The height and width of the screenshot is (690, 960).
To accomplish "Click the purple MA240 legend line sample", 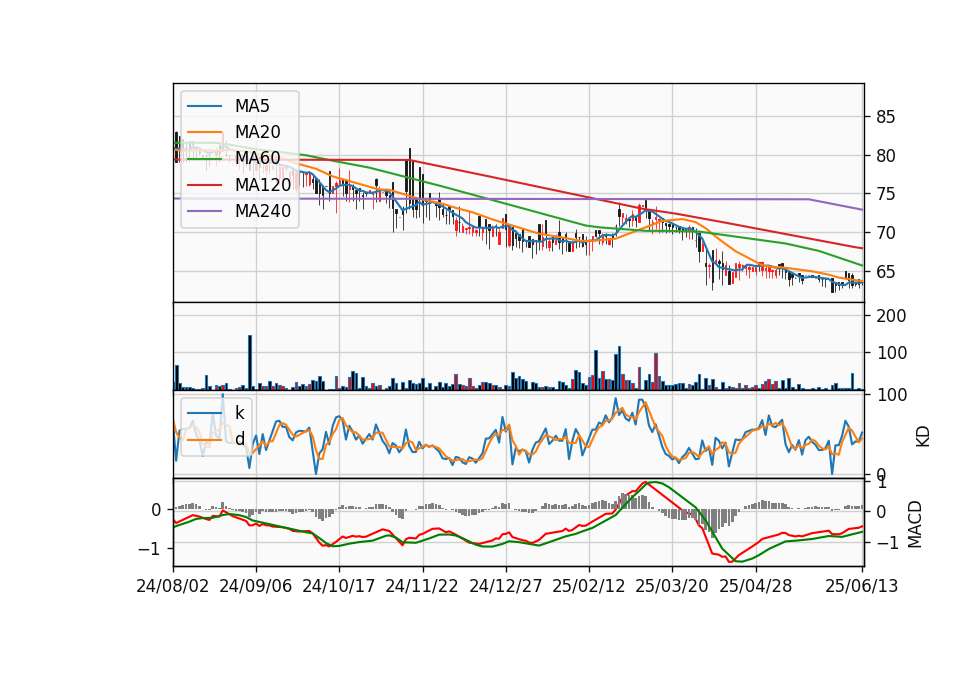I will click(204, 211).
